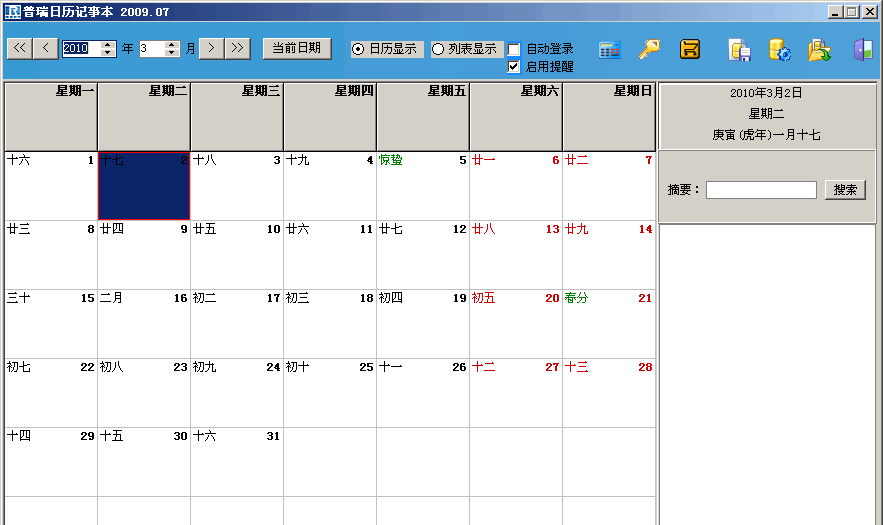This screenshot has width=883, height=525.
Task: Click the 星期日 column header
Action: pos(609,117)
